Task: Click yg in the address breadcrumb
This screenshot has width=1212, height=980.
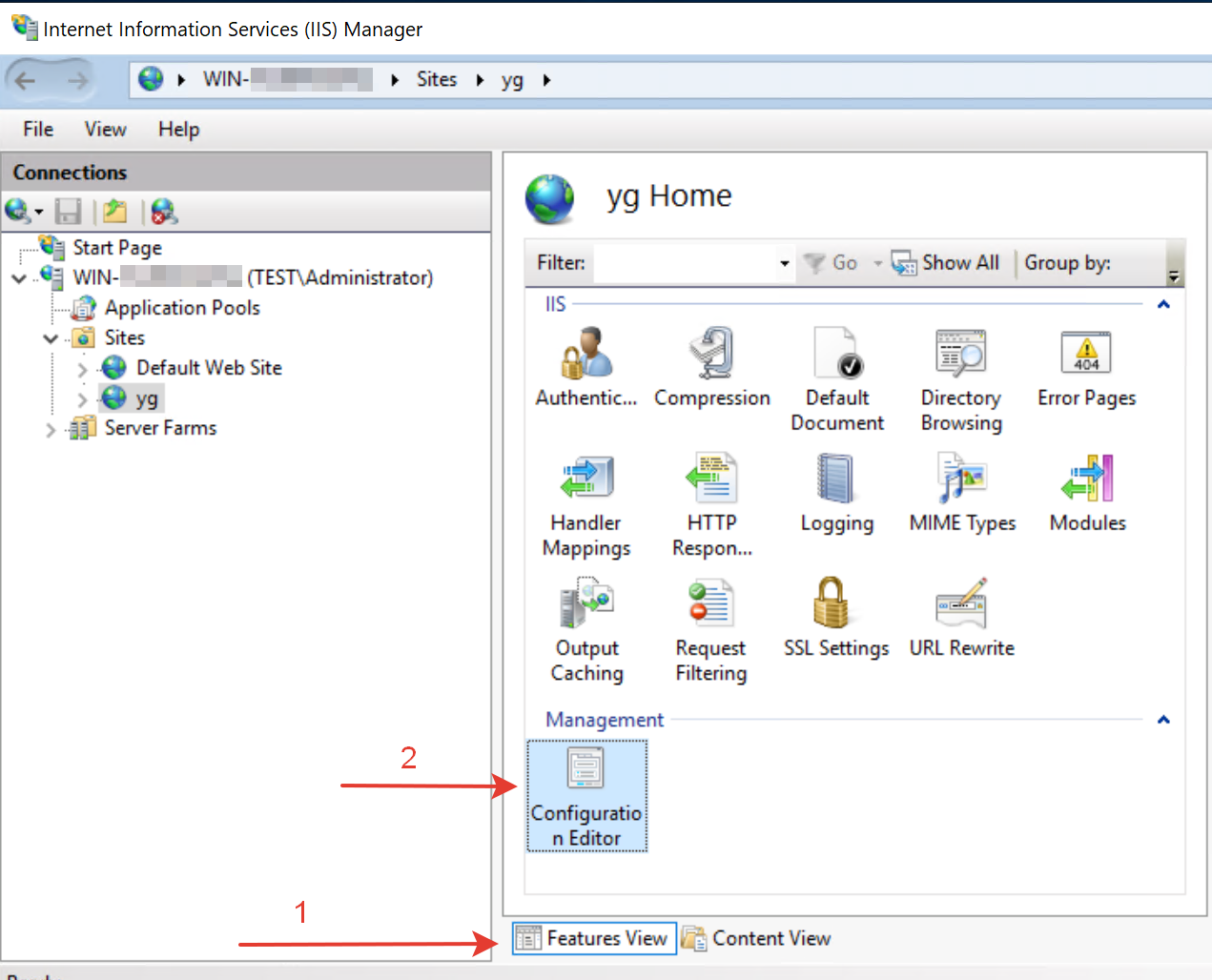Action: [512, 80]
